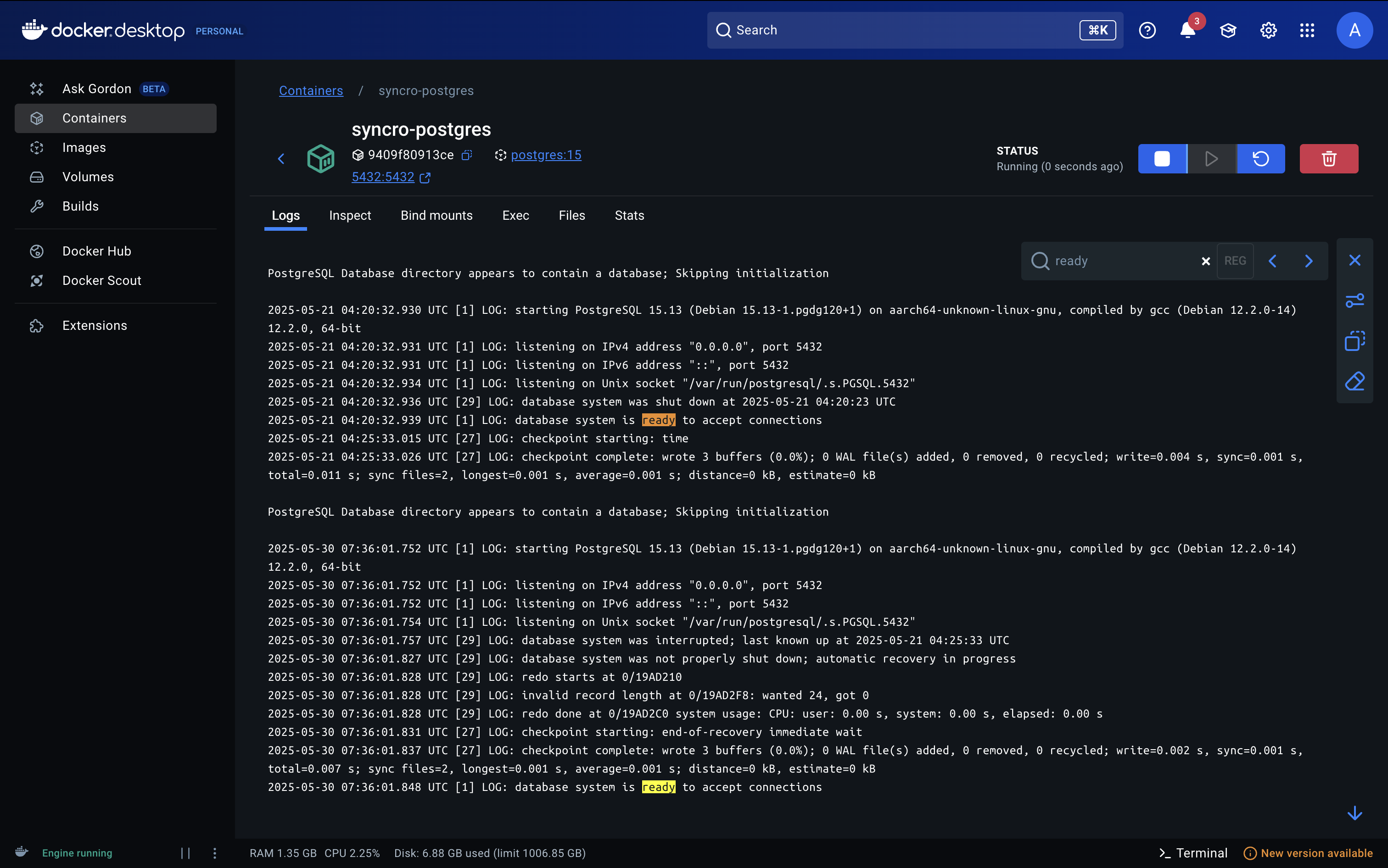The width and height of the screenshot is (1388, 868).
Task: Follow the Containers breadcrumb link
Action: point(311,91)
